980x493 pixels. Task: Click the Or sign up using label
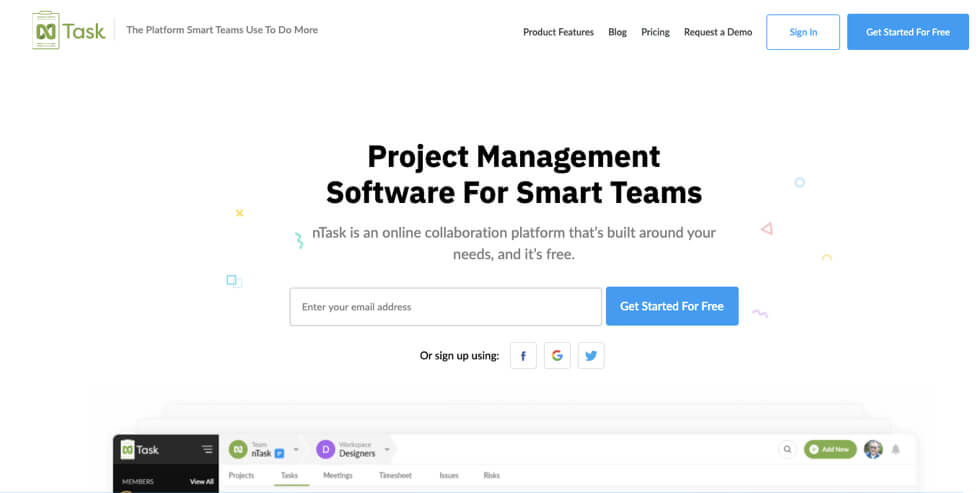[x=459, y=356]
